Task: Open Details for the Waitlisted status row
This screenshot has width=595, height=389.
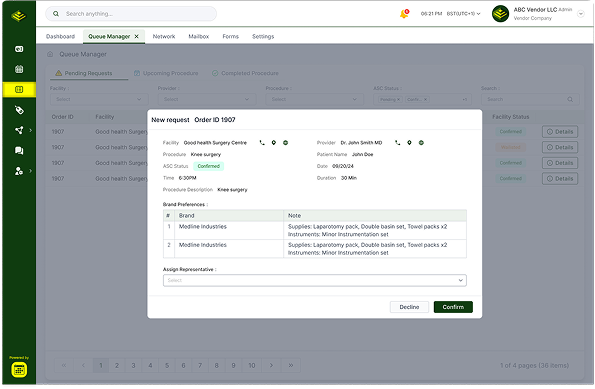Action: coord(560,147)
